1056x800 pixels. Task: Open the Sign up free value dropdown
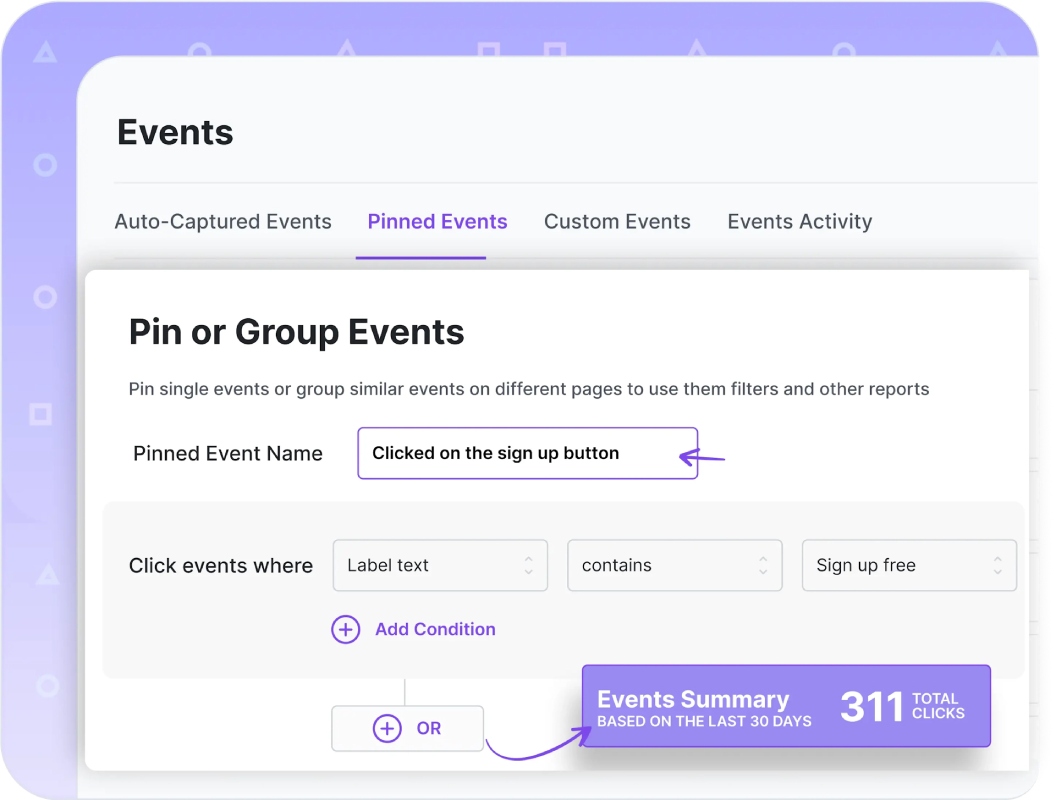point(909,565)
